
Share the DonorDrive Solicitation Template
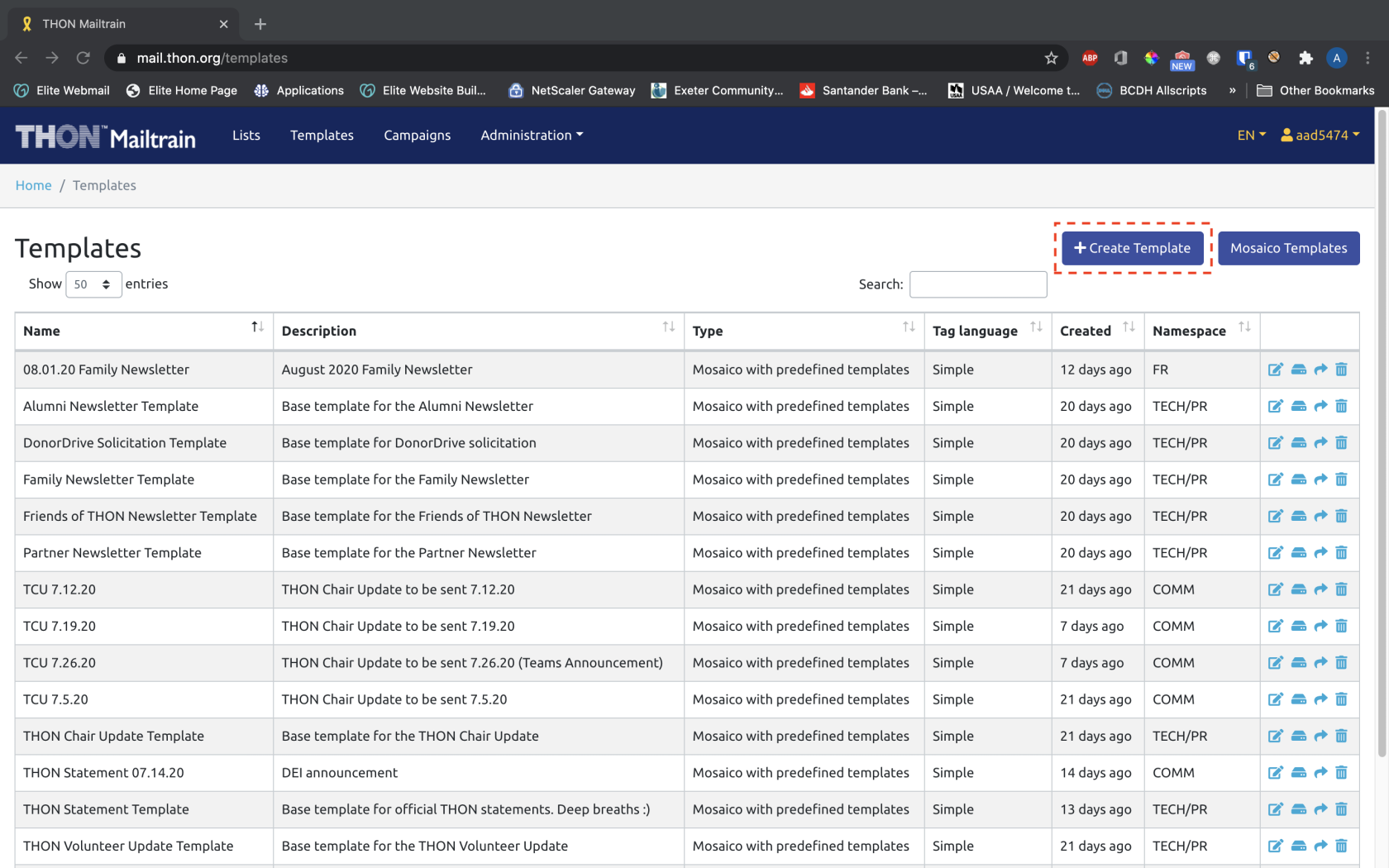[x=1320, y=443]
